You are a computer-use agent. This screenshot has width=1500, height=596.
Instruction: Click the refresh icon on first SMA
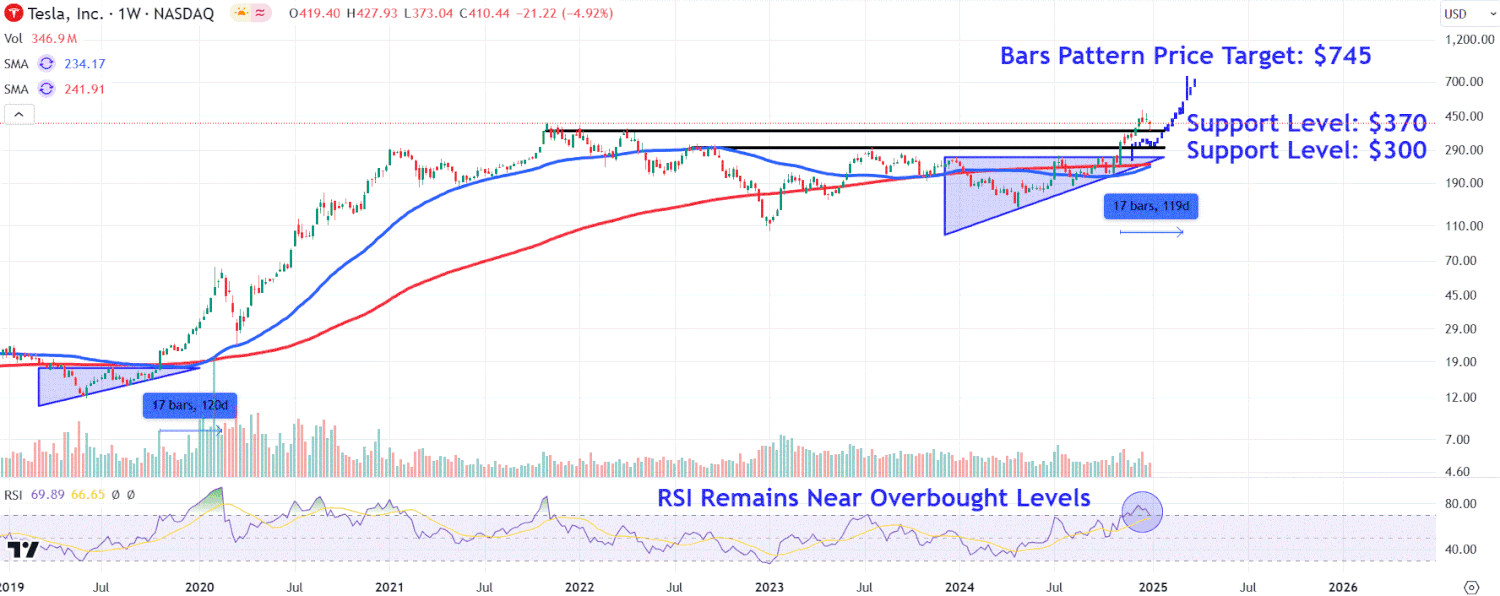click(46, 63)
